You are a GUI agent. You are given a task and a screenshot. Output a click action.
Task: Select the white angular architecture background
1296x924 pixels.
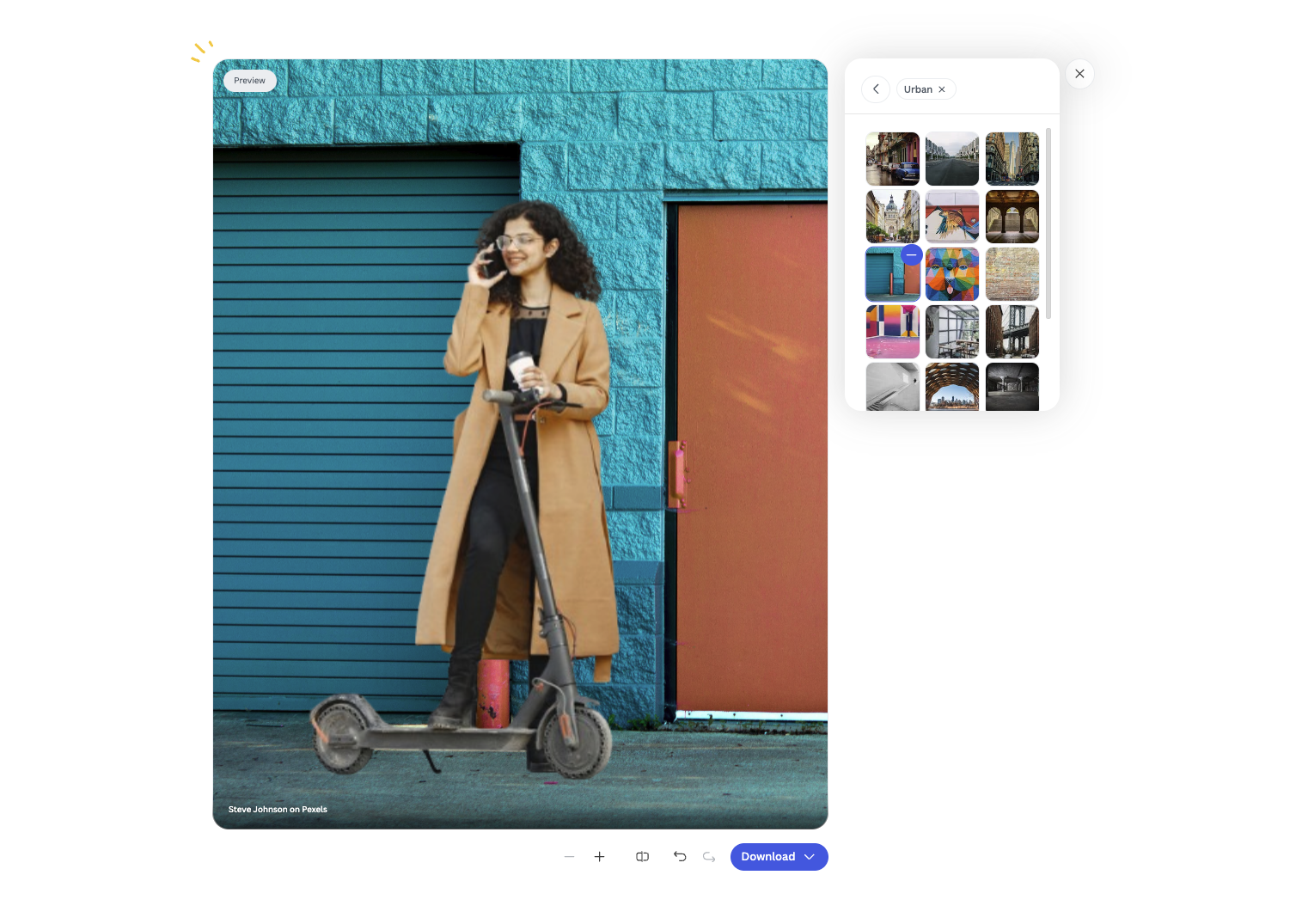pyautogui.click(x=893, y=387)
